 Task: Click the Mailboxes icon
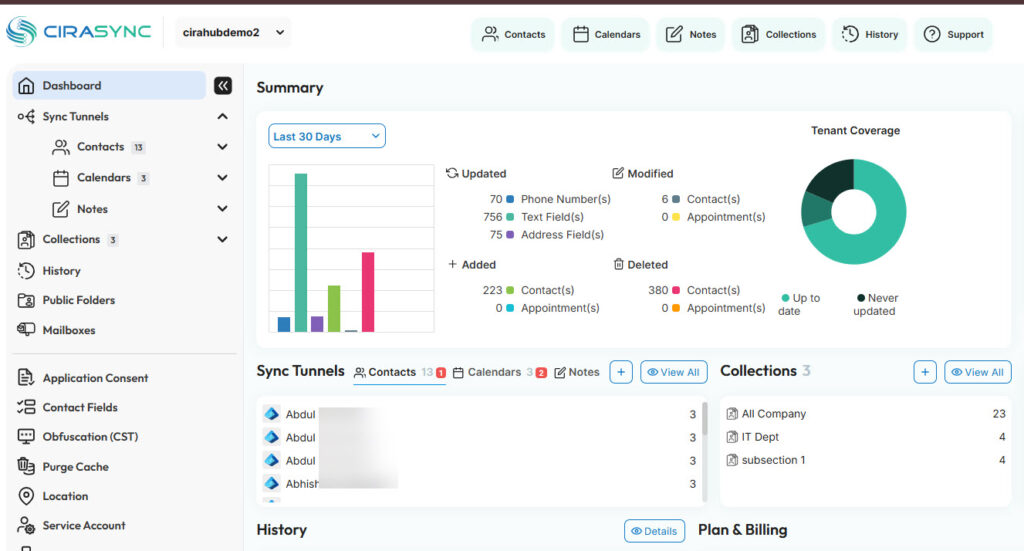click(x=26, y=329)
